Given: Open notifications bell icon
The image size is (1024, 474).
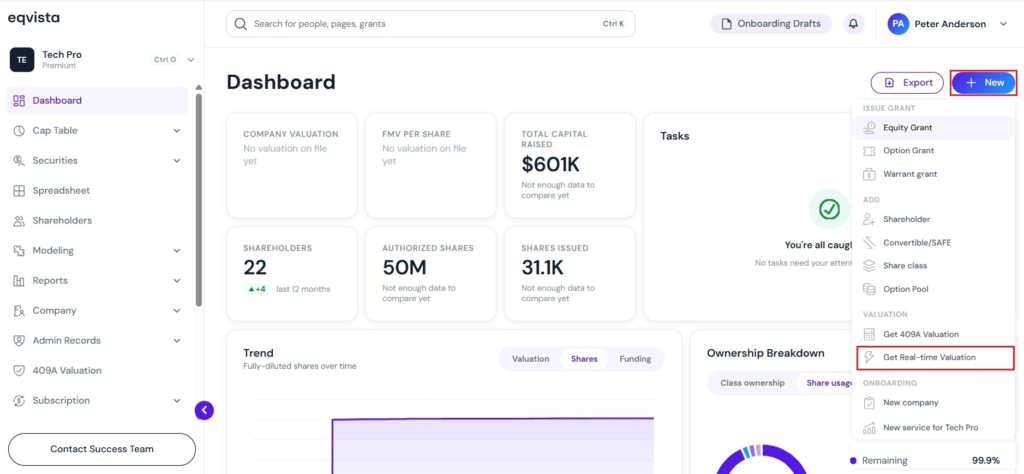Looking at the screenshot, I should coord(853,24).
